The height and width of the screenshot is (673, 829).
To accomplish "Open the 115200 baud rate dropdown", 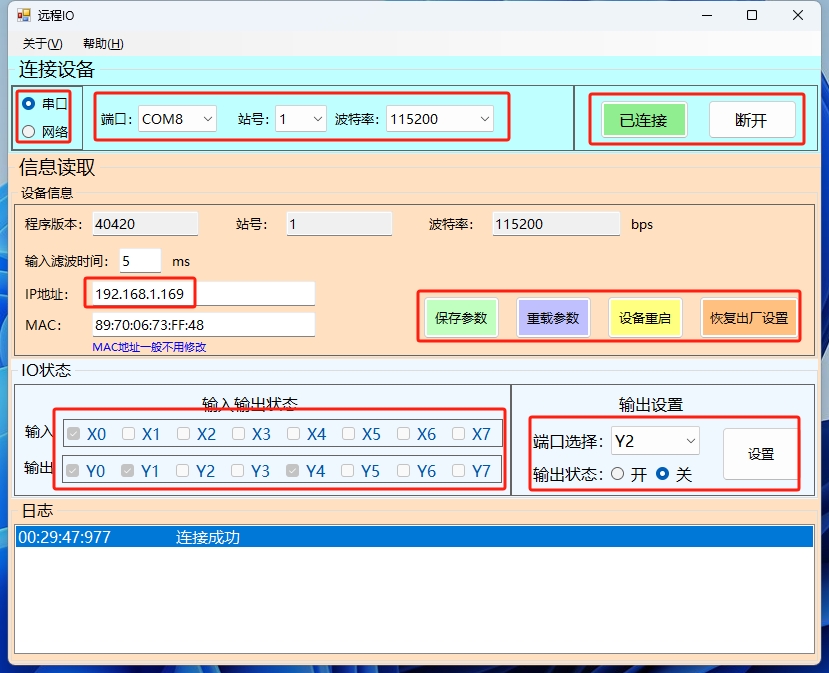I will [440, 119].
